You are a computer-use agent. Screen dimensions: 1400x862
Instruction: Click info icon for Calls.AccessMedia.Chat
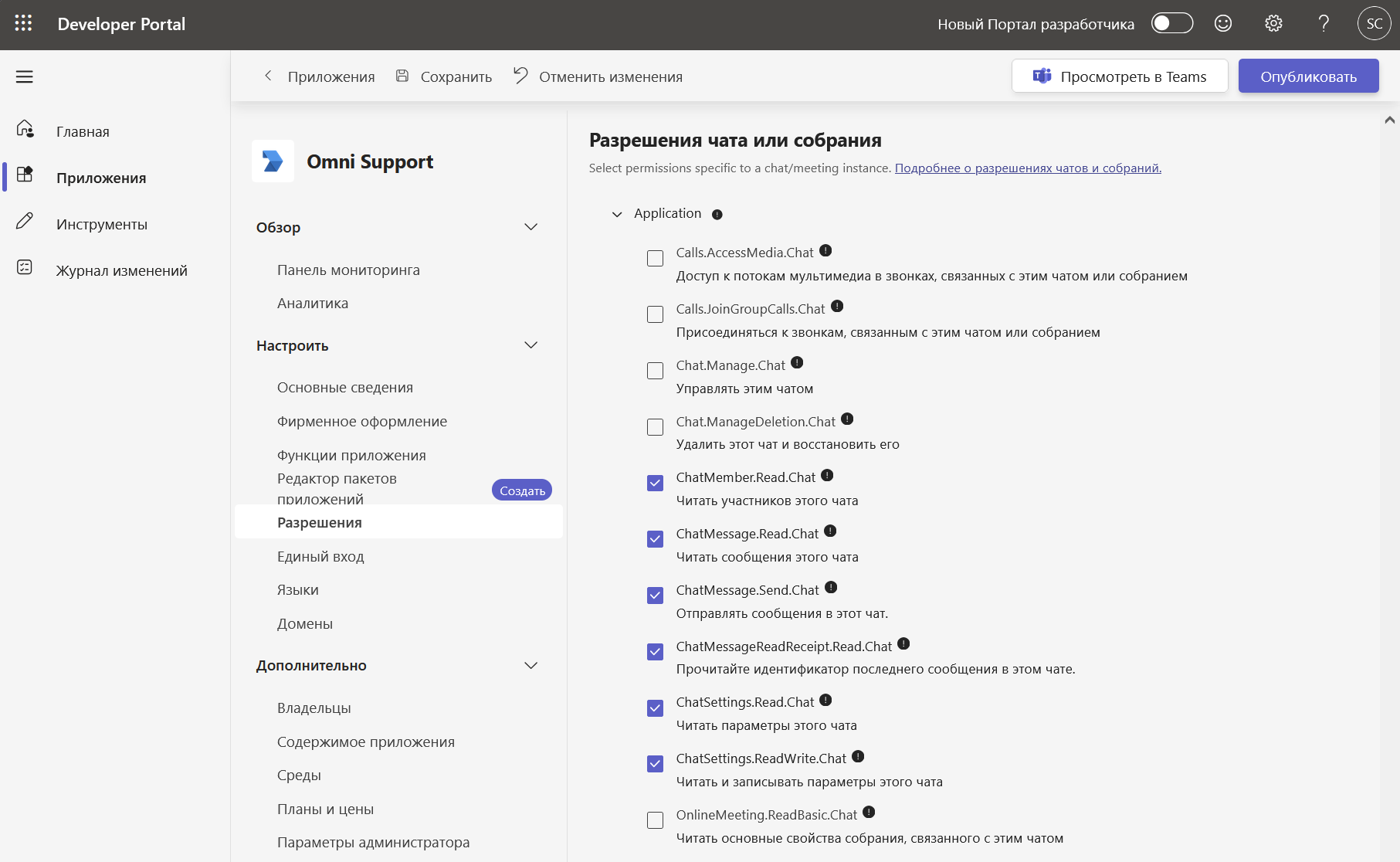coord(825,250)
